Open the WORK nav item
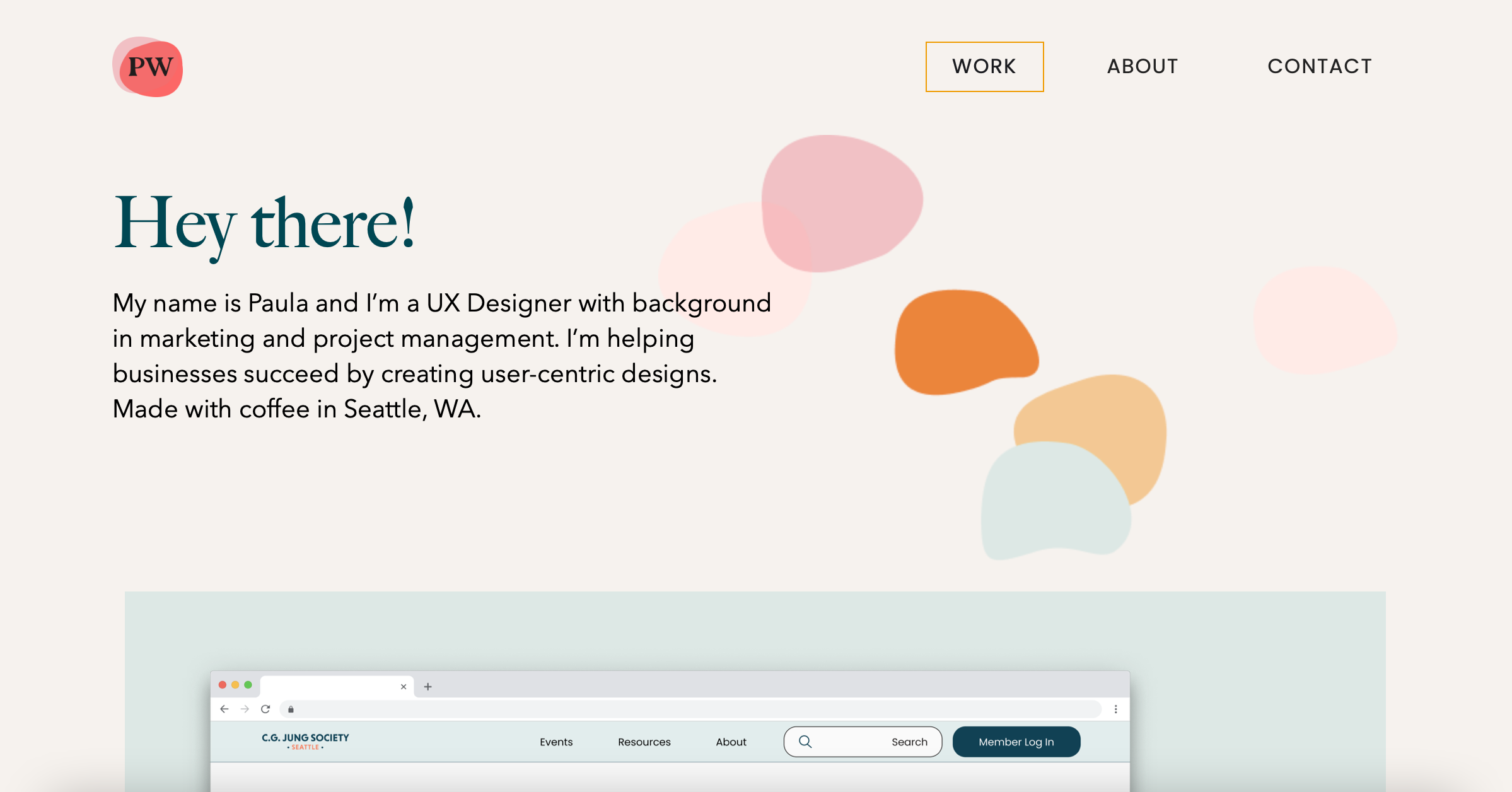 [x=984, y=67]
